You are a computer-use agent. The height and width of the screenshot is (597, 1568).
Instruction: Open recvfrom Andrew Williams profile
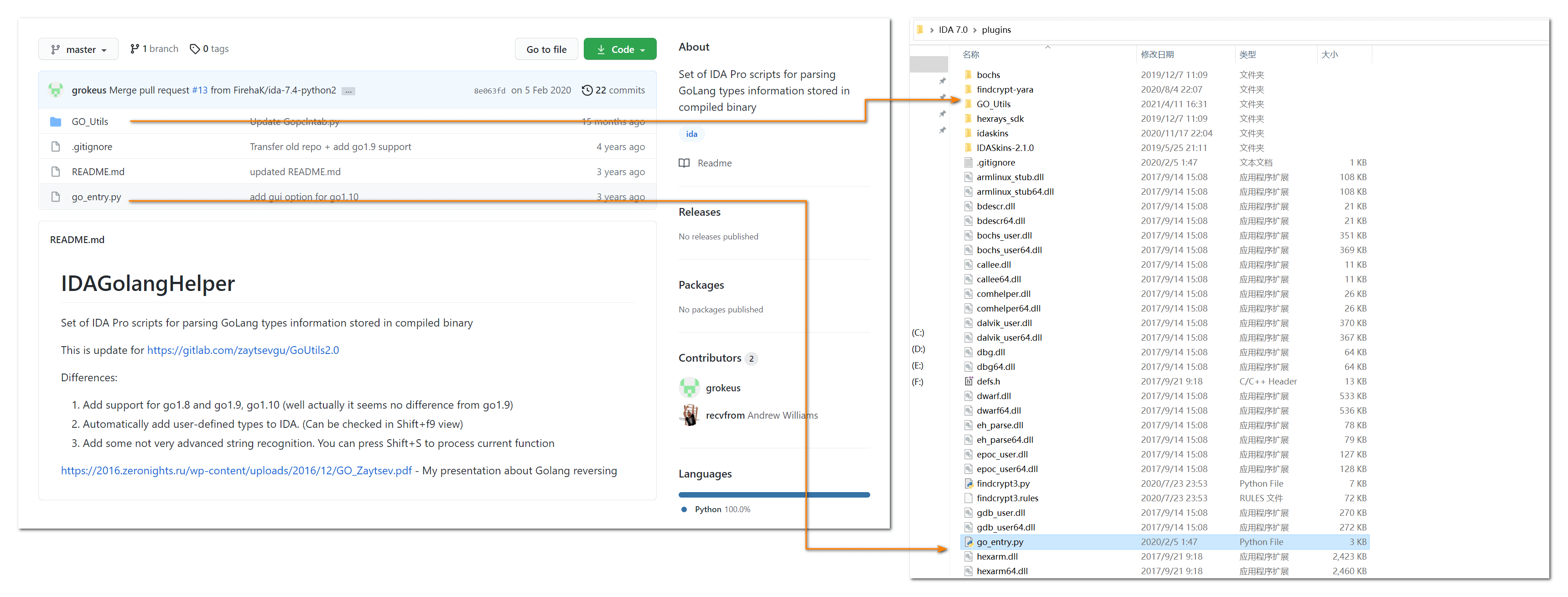(x=762, y=415)
